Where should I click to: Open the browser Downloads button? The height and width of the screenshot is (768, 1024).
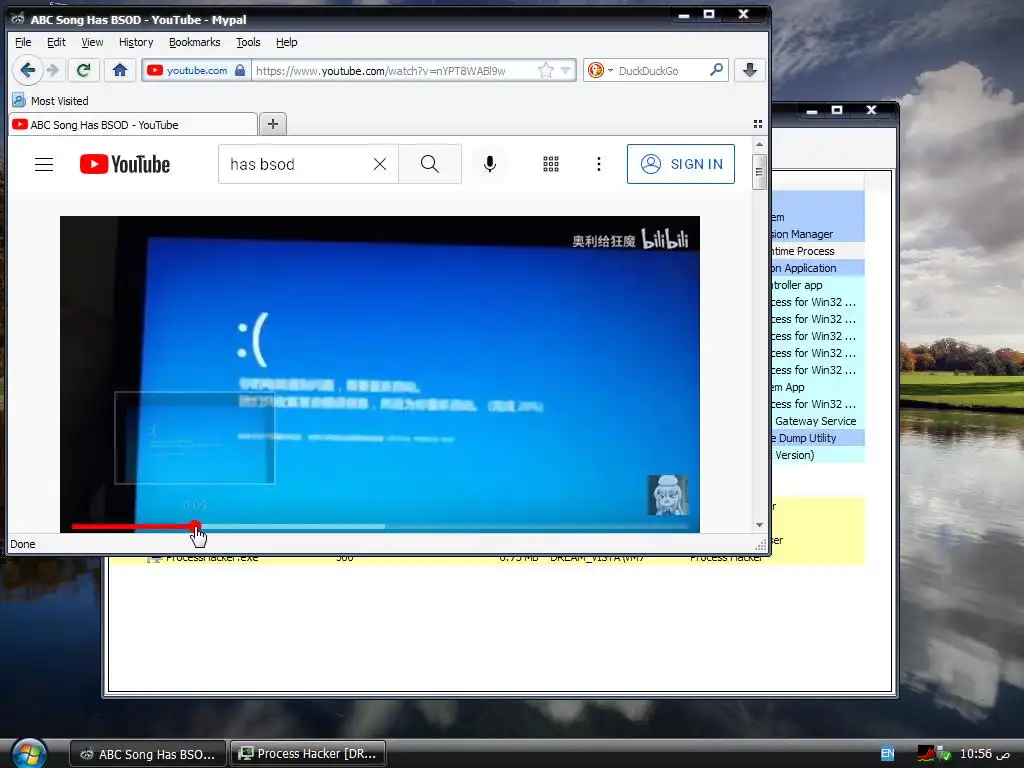tap(750, 71)
